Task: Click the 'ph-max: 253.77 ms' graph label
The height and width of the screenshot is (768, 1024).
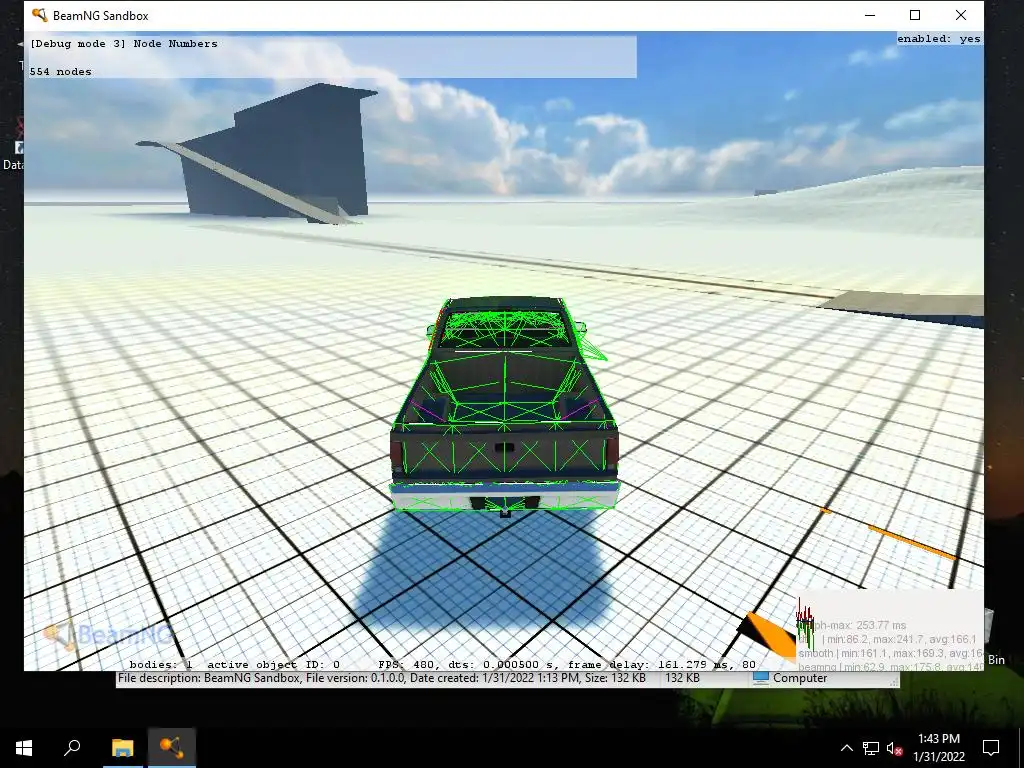Action: point(859,625)
